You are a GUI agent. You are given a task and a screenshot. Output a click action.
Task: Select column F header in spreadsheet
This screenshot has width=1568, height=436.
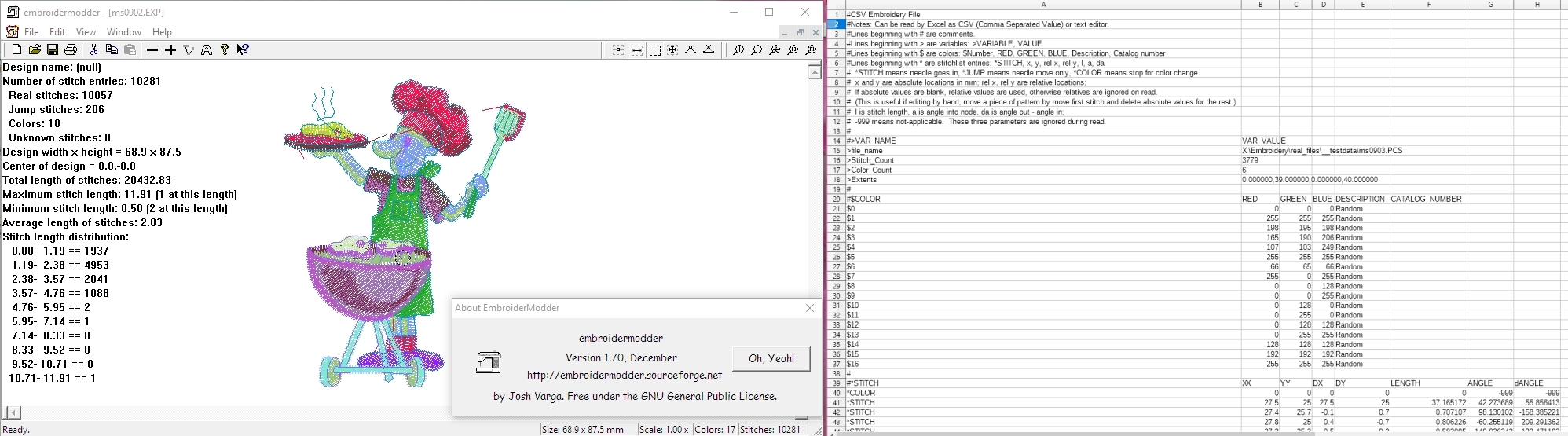1428,5
